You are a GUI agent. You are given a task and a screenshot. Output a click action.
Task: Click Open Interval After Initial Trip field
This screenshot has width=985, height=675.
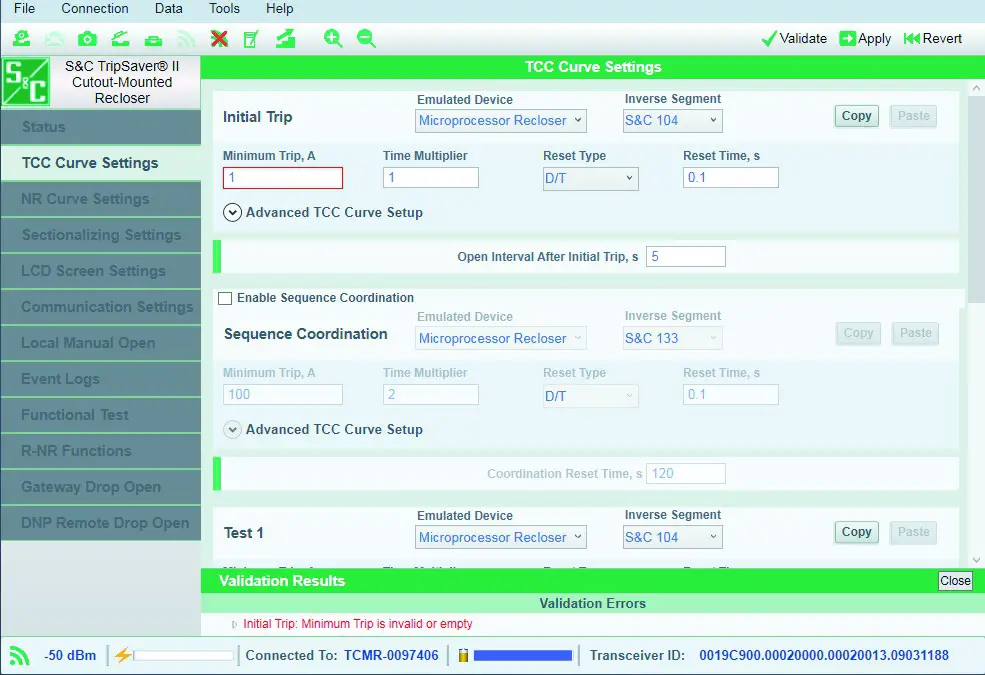point(685,257)
